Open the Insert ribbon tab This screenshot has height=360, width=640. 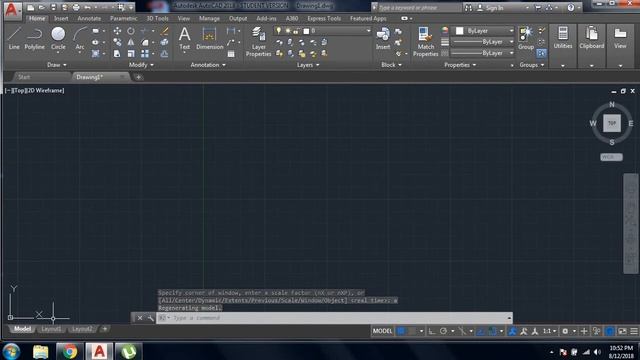coord(61,18)
